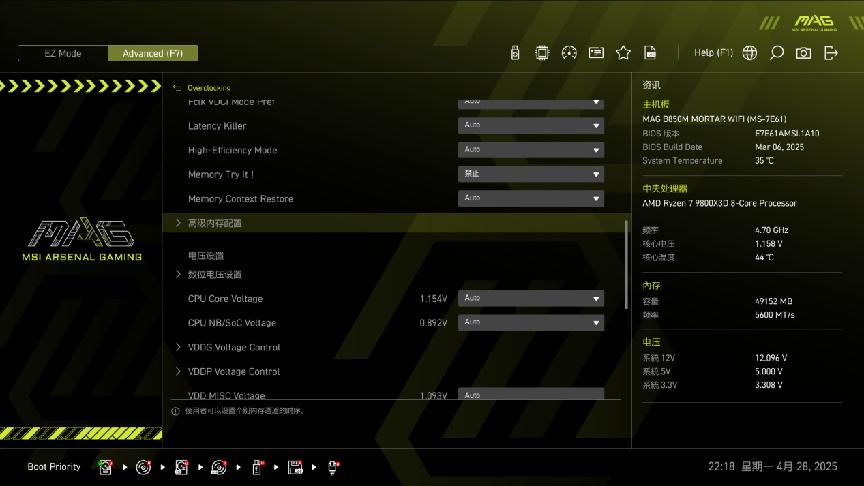Click the settings list vertical scrollbar
Viewport: 864px width, 486px height.
click(x=626, y=264)
